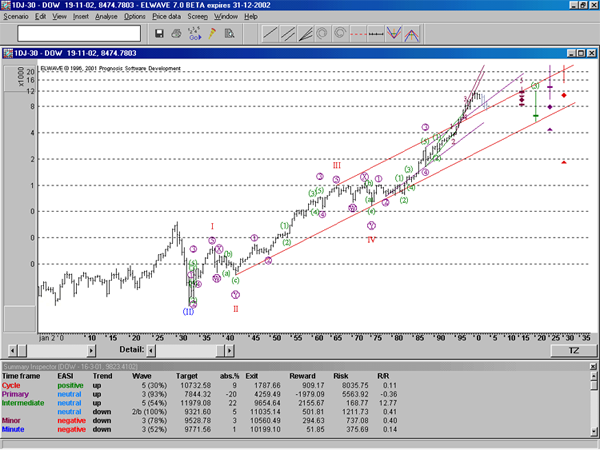
Task: Select the single trend line drawing tool
Action: [x=270, y=34]
